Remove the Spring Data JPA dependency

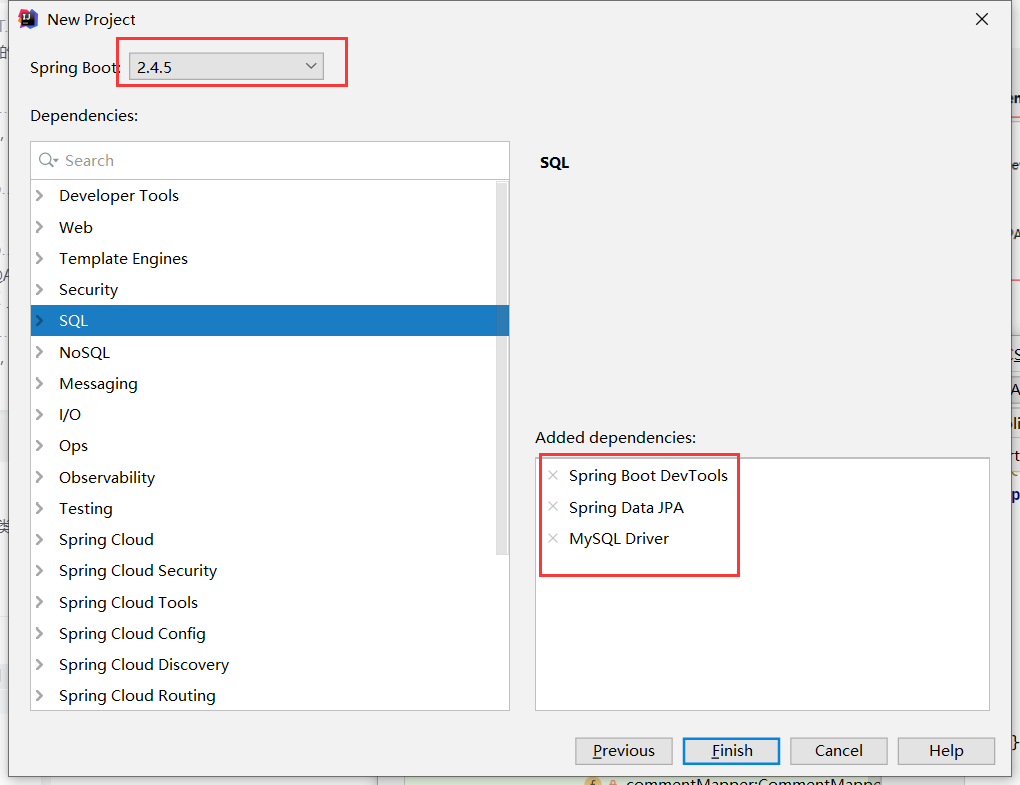553,507
